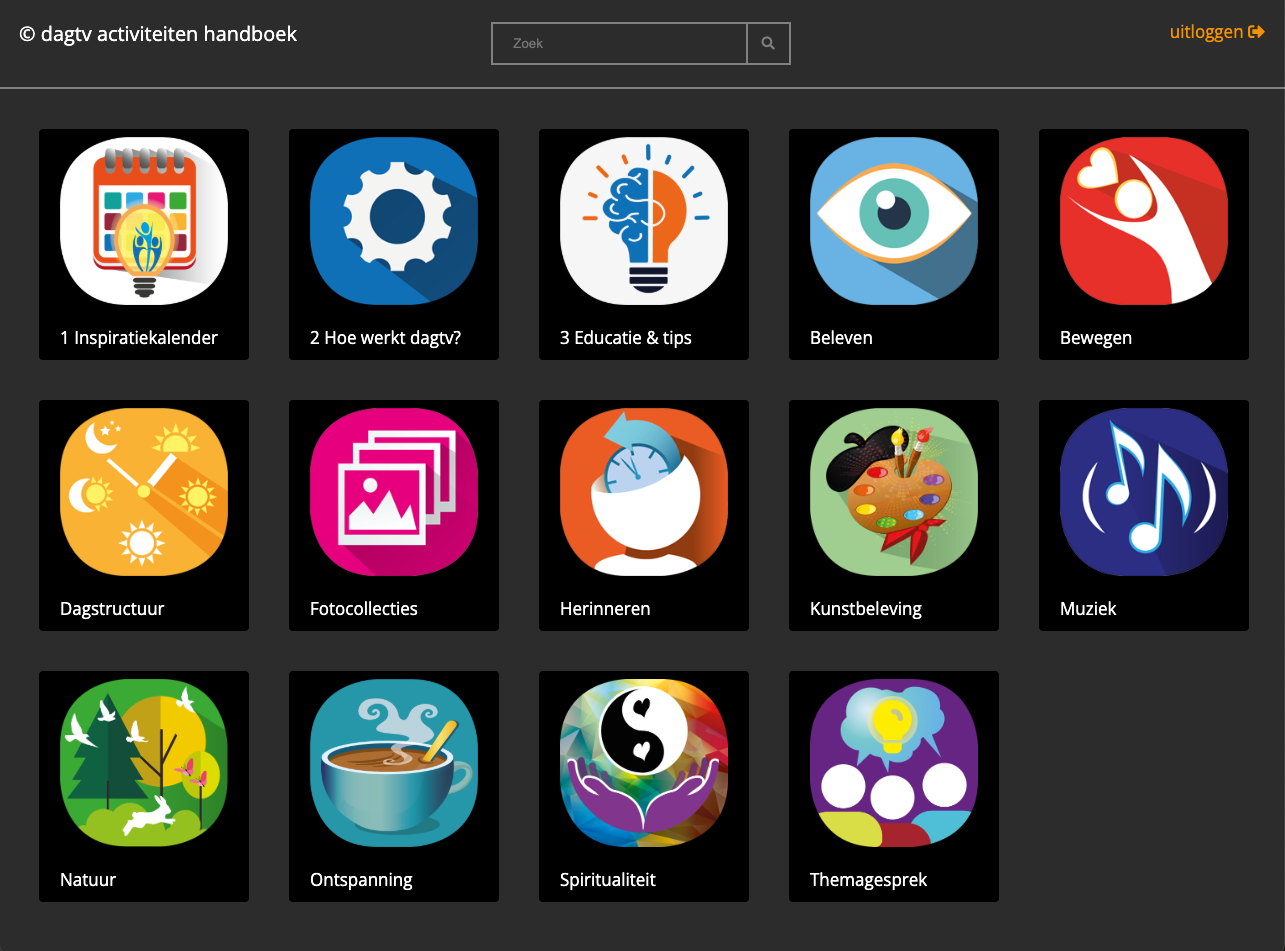This screenshot has width=1285, height=951.
Task: Click the Ontspanning coffee cup icon
Action: pos(394,763)
